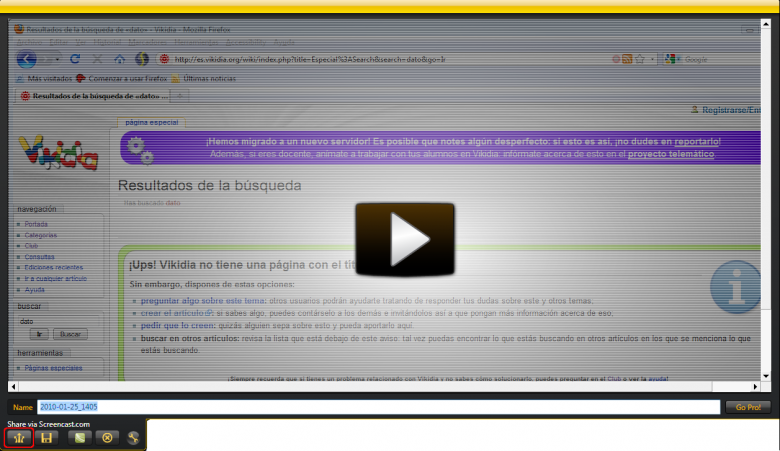The image size is (780, 451).
Task: Click the Buscar button in sidebar
Action: click(x=69, y=334)
